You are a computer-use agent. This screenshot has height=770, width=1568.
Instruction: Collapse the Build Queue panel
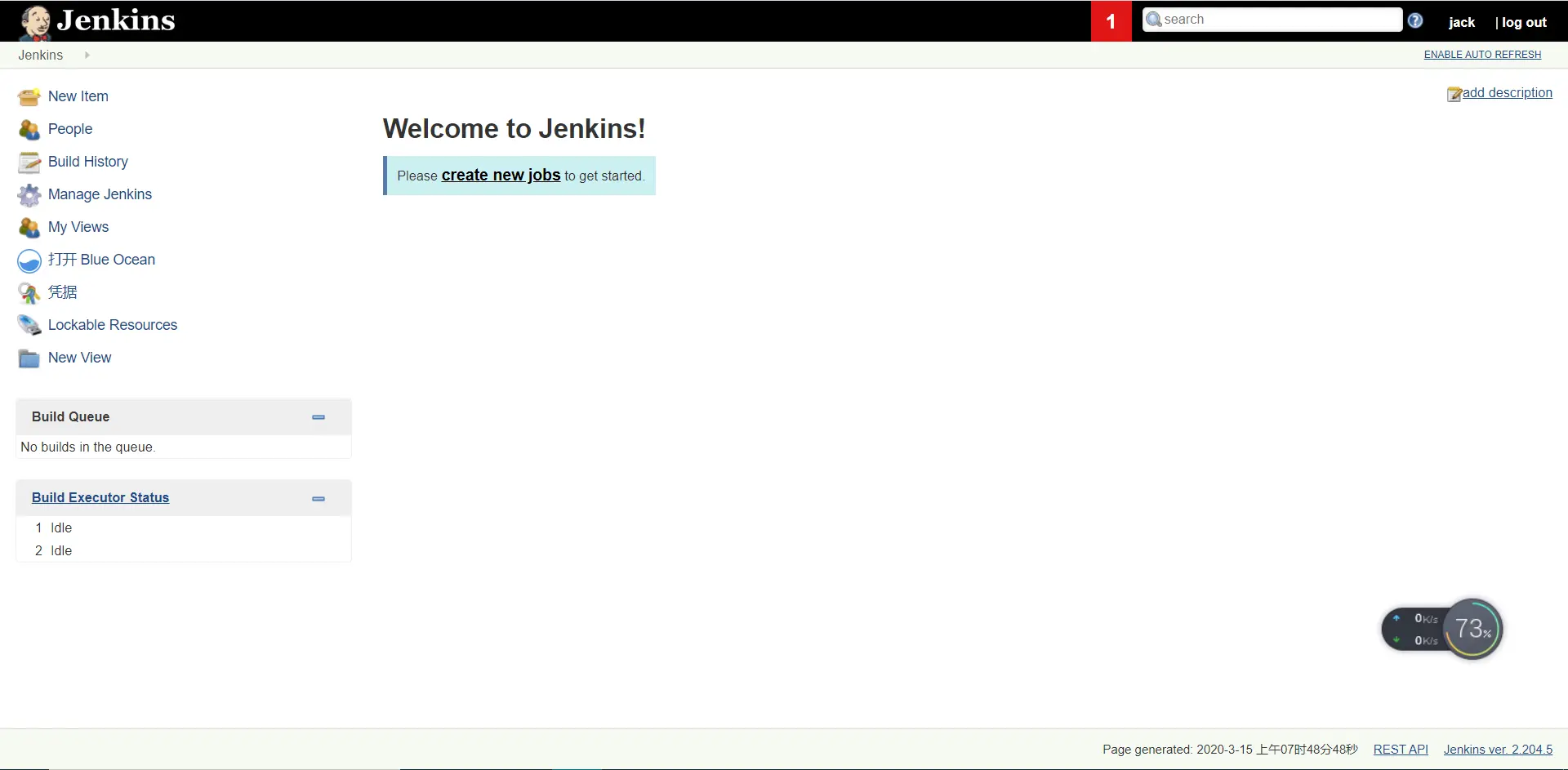click(318, 417)
